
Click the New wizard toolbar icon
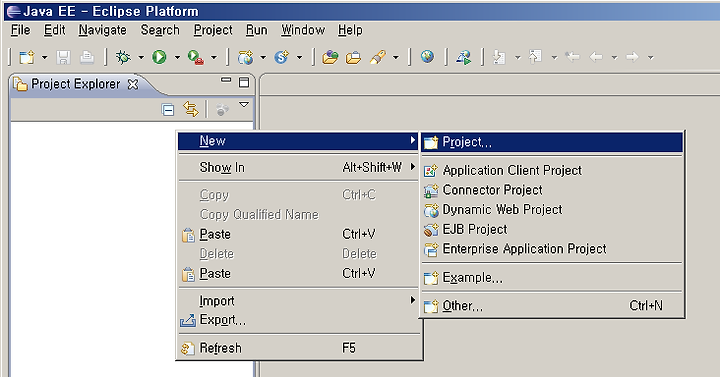coord(27,57)
